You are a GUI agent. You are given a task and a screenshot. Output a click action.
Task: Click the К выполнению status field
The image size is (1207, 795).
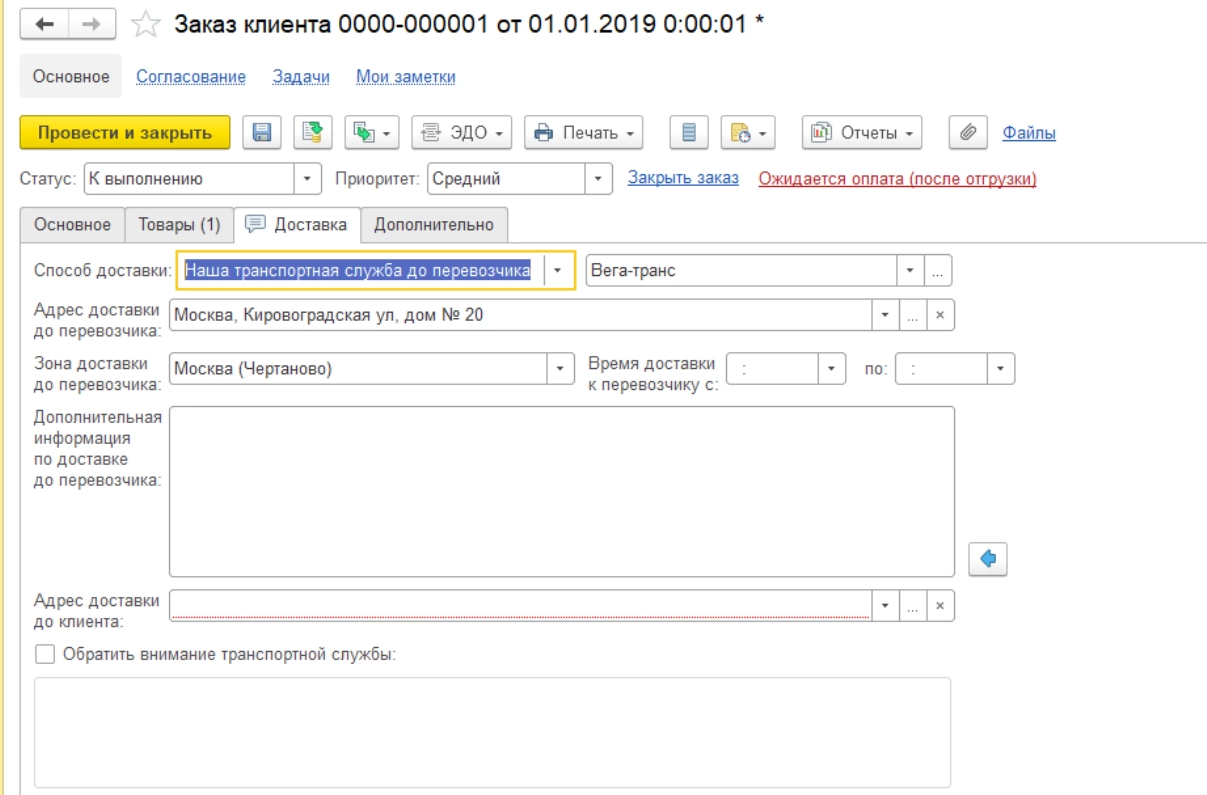(189, 180)
